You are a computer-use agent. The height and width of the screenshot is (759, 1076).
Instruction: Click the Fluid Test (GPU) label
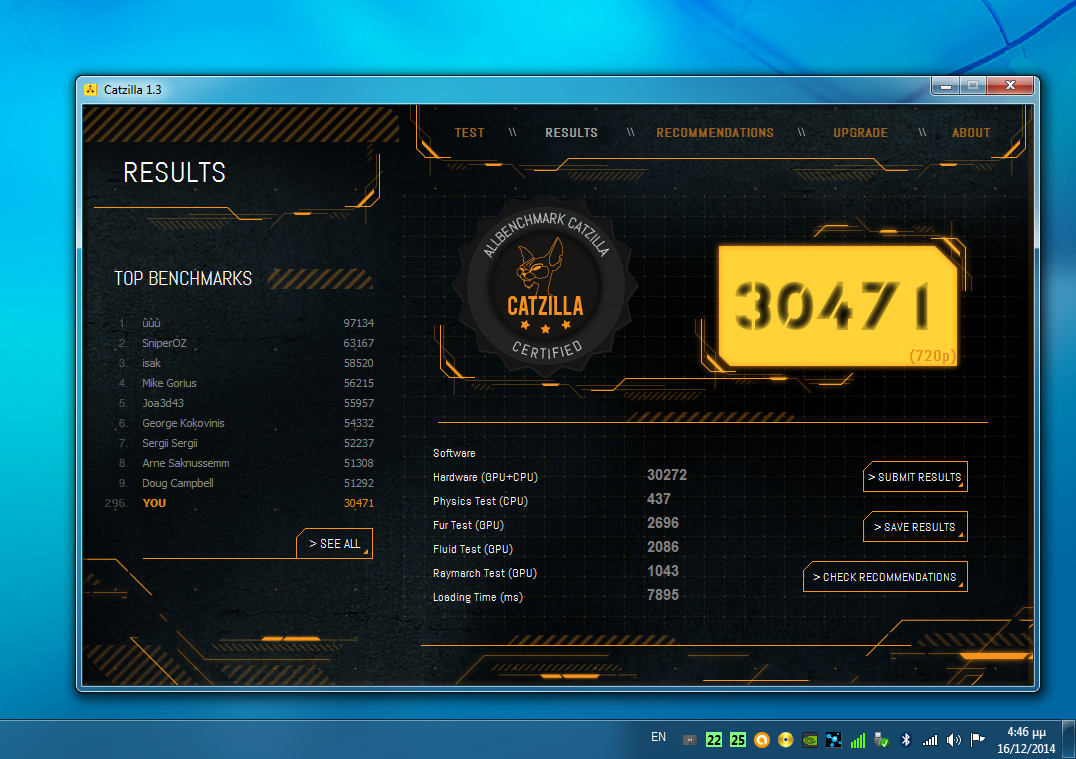tap(473, 549)
